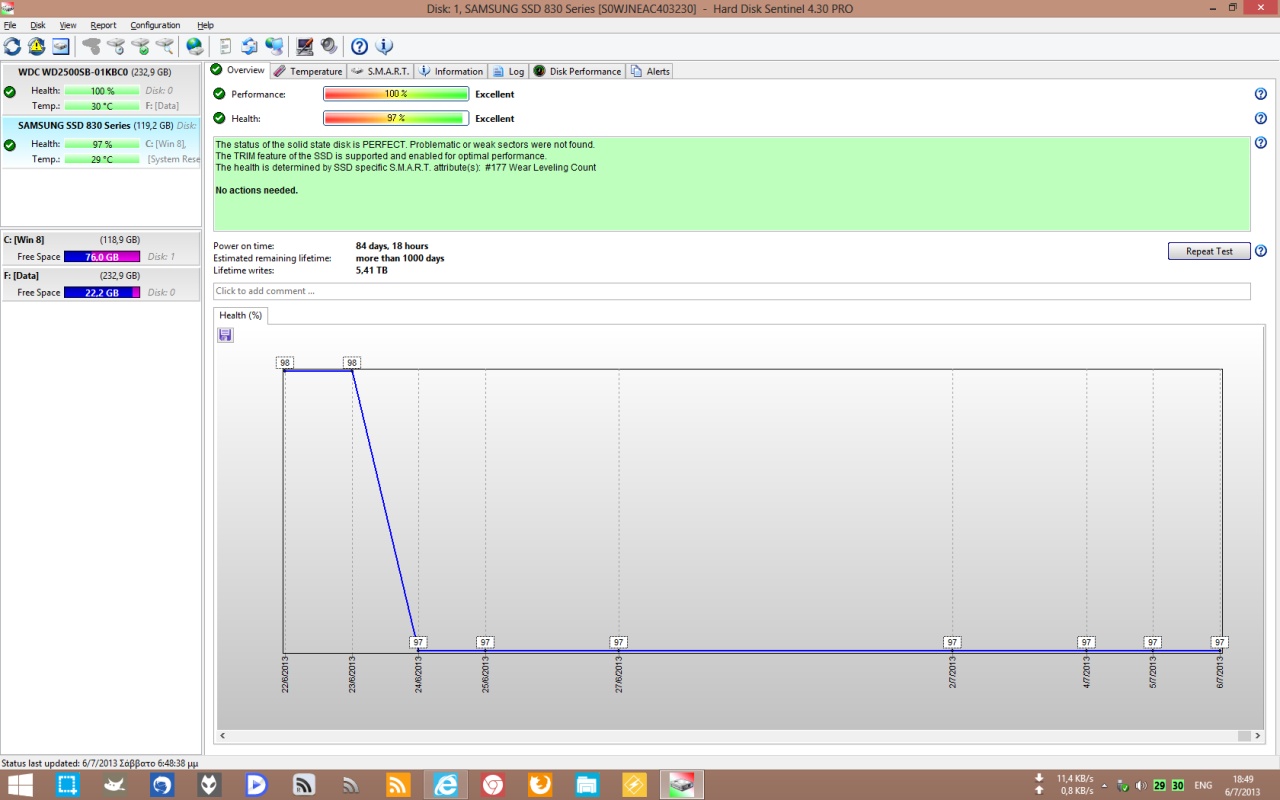Select the WDC WD2500SB-01KBC0 disk

point(101,89)
